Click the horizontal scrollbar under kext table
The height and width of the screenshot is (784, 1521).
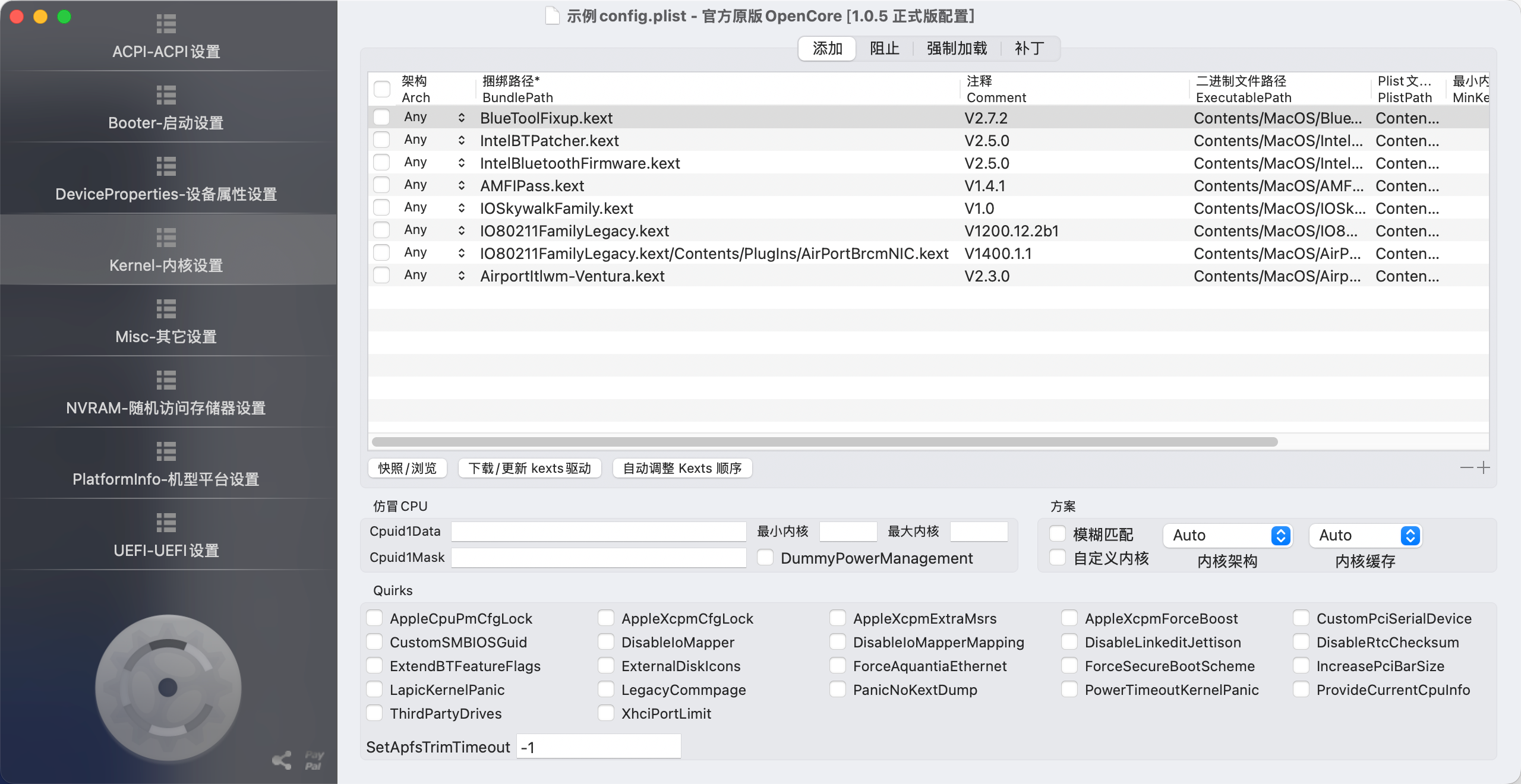tap(825, 442)
